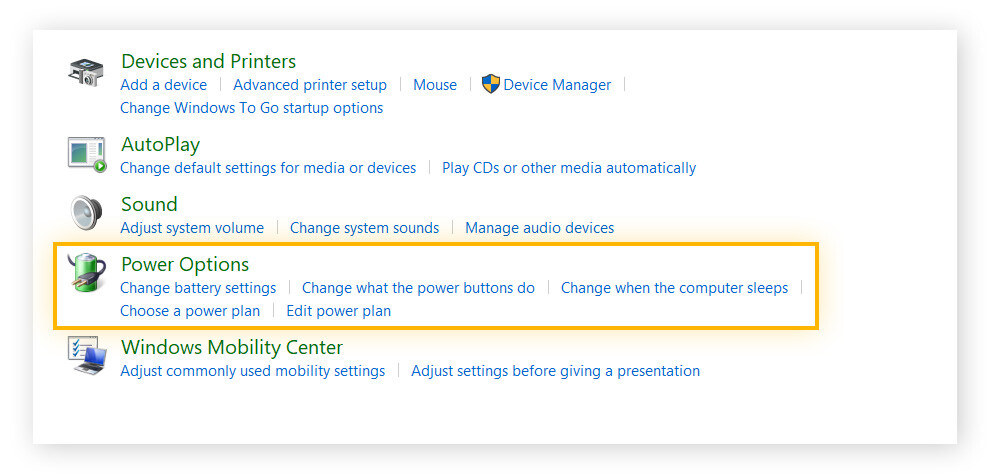
Task: Select Add a device link
Action: coord(163,85)
